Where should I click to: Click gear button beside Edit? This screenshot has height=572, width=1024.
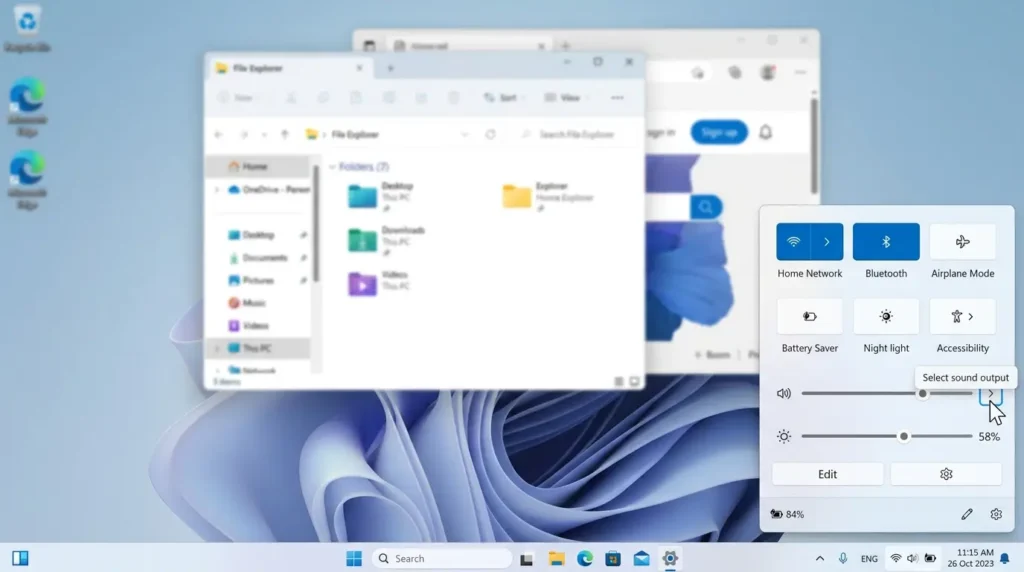click(946, 474)
